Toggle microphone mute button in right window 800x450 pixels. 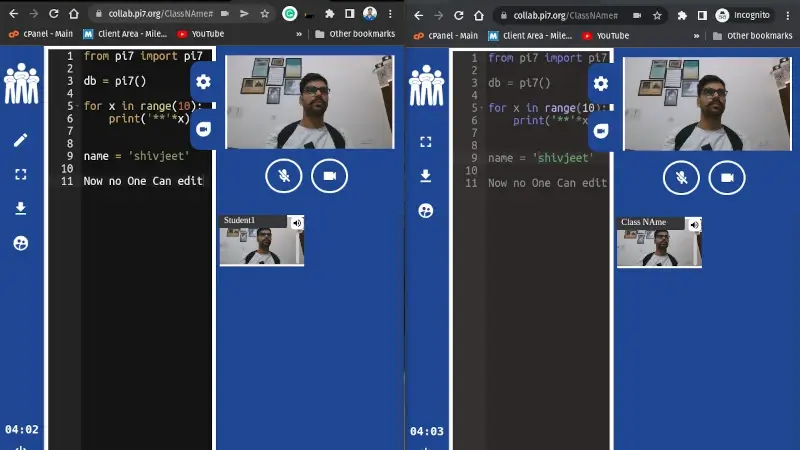[681, 178]
